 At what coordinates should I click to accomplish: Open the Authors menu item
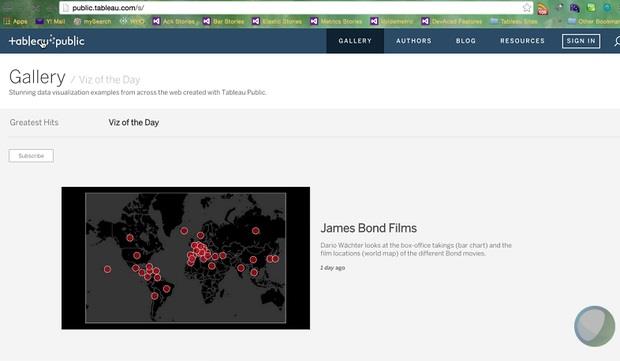tap(414, 41)
